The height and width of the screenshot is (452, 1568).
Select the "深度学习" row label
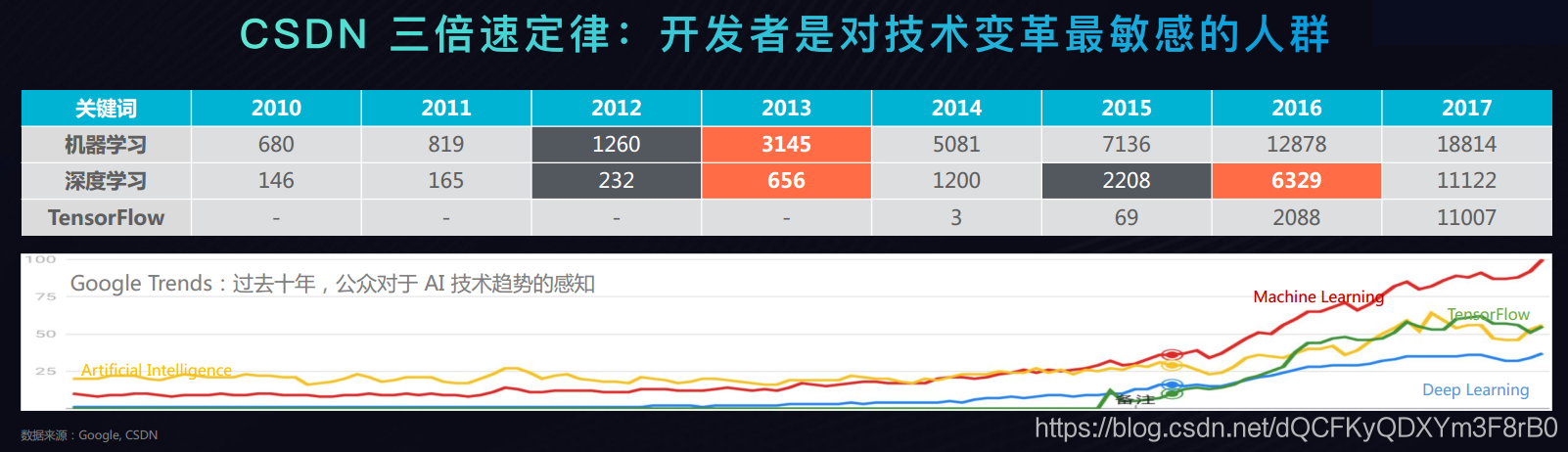106,181
